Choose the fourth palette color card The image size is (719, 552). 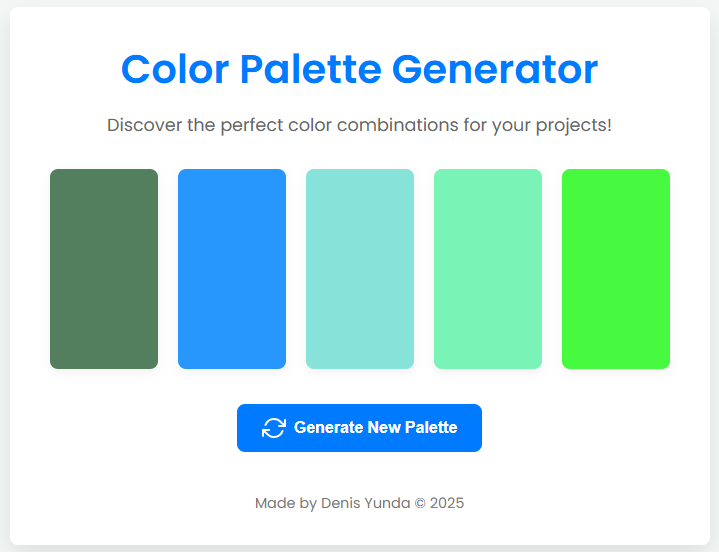tap(488, 269)
